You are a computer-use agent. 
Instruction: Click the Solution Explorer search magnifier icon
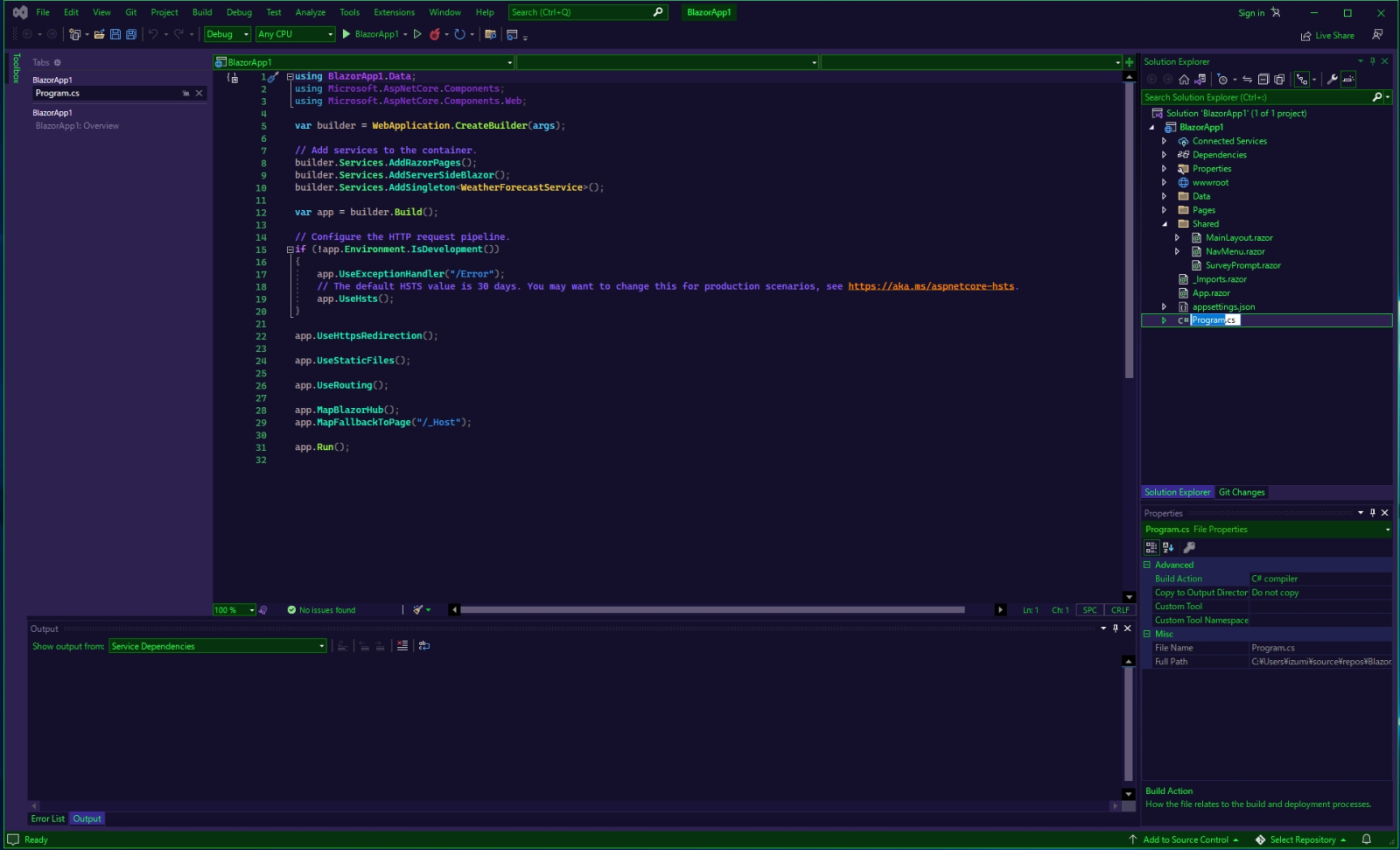1377,97
